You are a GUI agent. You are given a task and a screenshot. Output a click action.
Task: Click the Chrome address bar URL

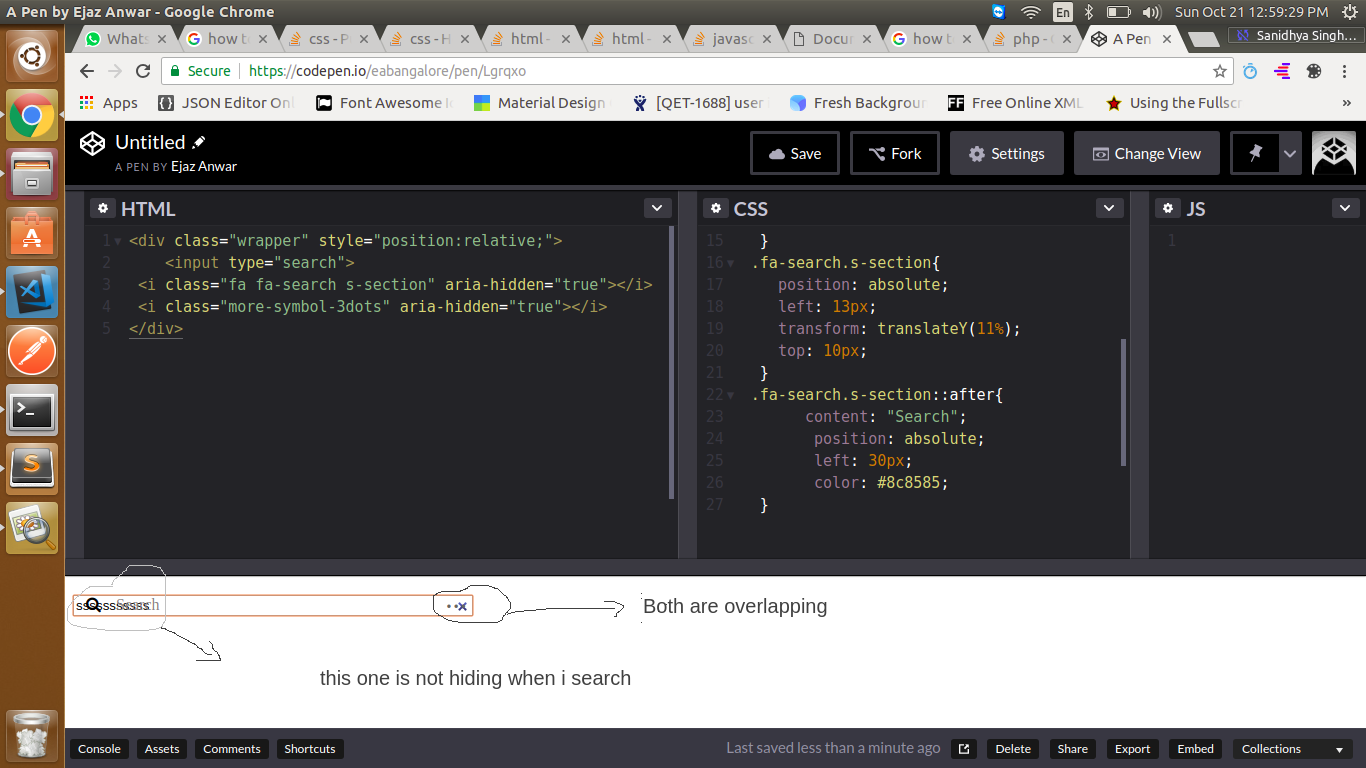click(x=387, y=71)
